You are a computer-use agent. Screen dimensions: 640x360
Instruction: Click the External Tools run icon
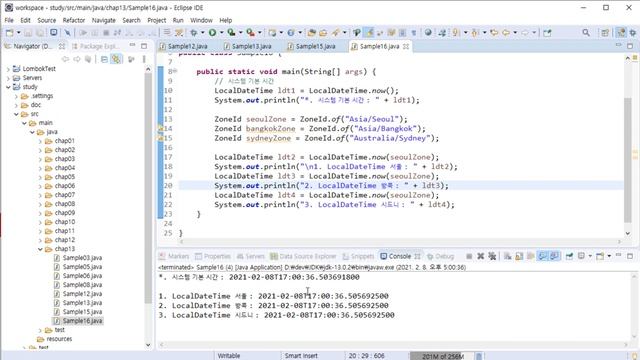coord(250,33)
